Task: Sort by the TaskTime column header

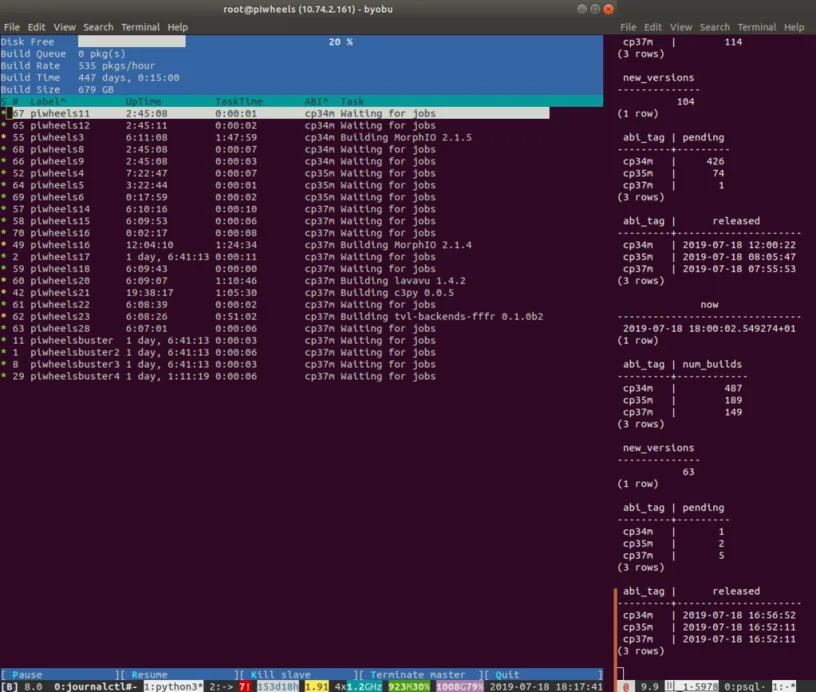Action: (x=239, y=101)
